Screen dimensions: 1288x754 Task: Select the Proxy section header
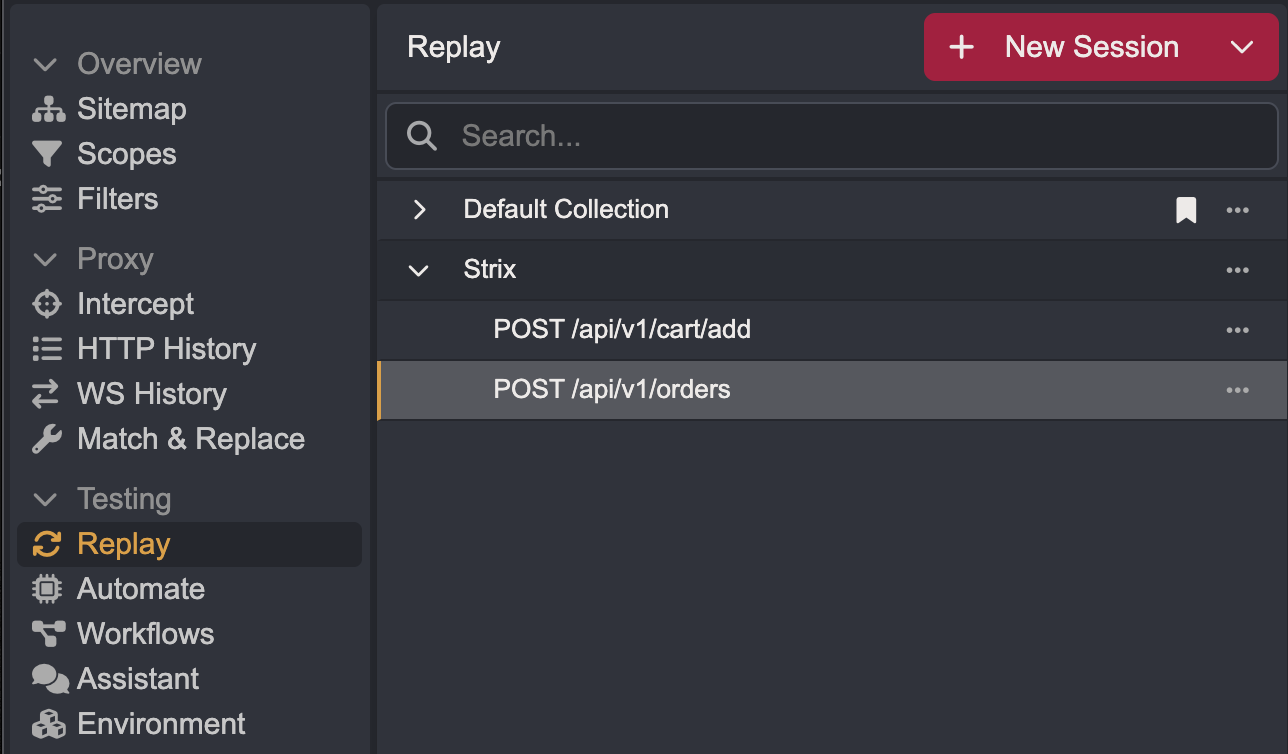pyautogui.click(x=115, y=259)
